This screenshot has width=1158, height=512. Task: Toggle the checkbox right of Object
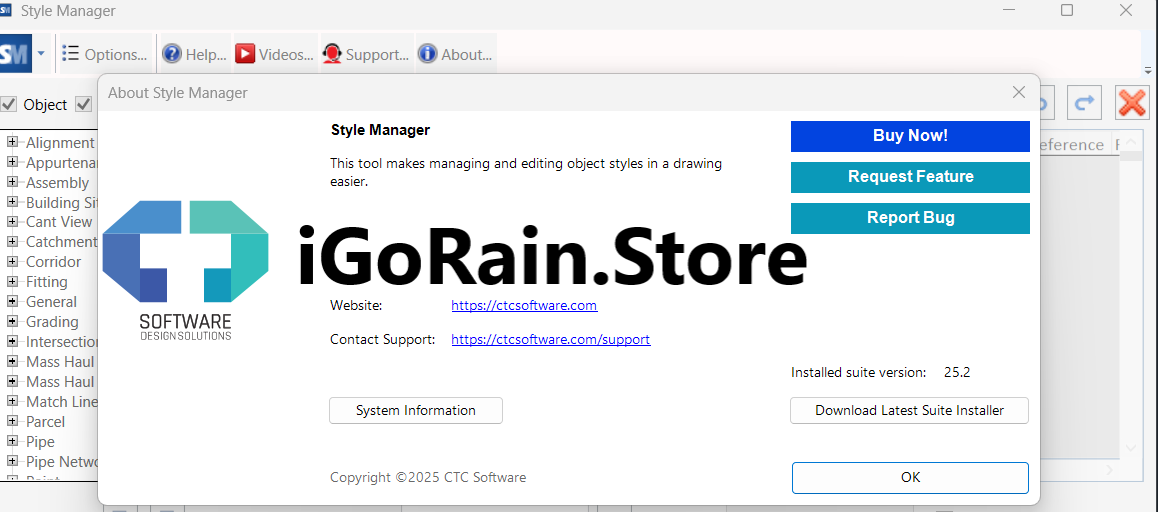[84, 104]
